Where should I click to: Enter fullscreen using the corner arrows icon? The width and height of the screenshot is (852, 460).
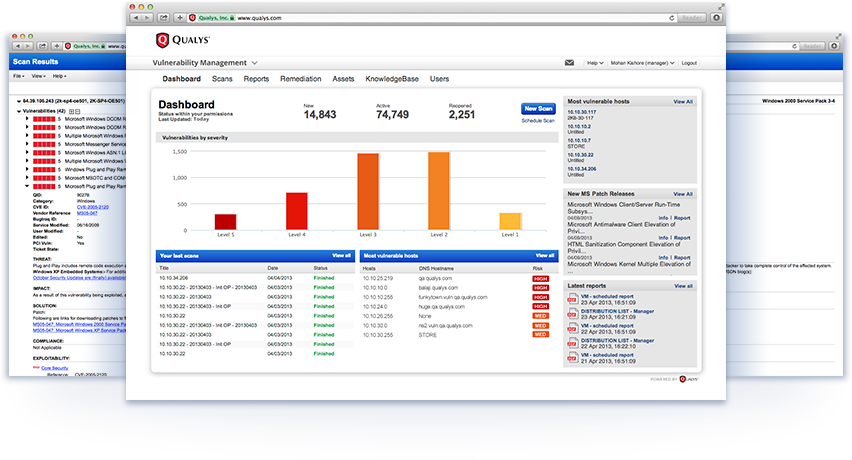pyautogui.click(x=721, y=7)
